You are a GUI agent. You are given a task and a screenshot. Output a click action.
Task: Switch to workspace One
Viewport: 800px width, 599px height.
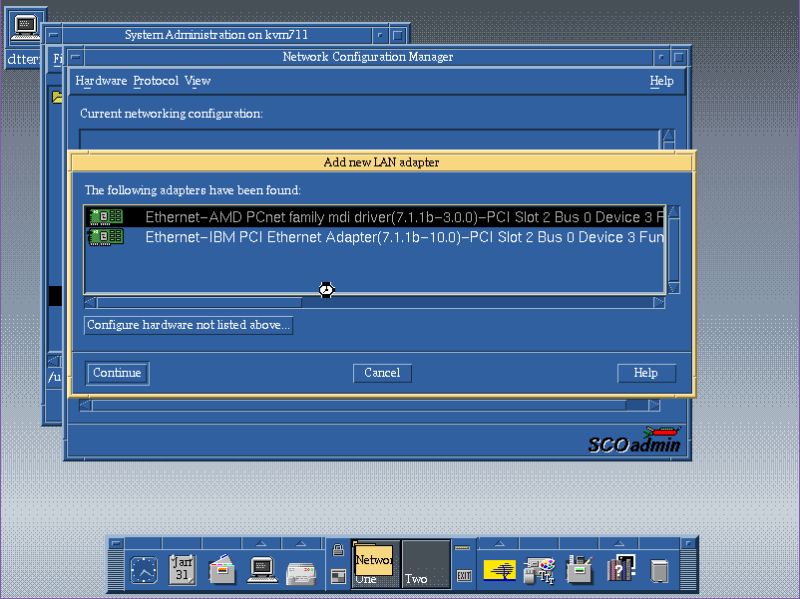click(374, 567)
